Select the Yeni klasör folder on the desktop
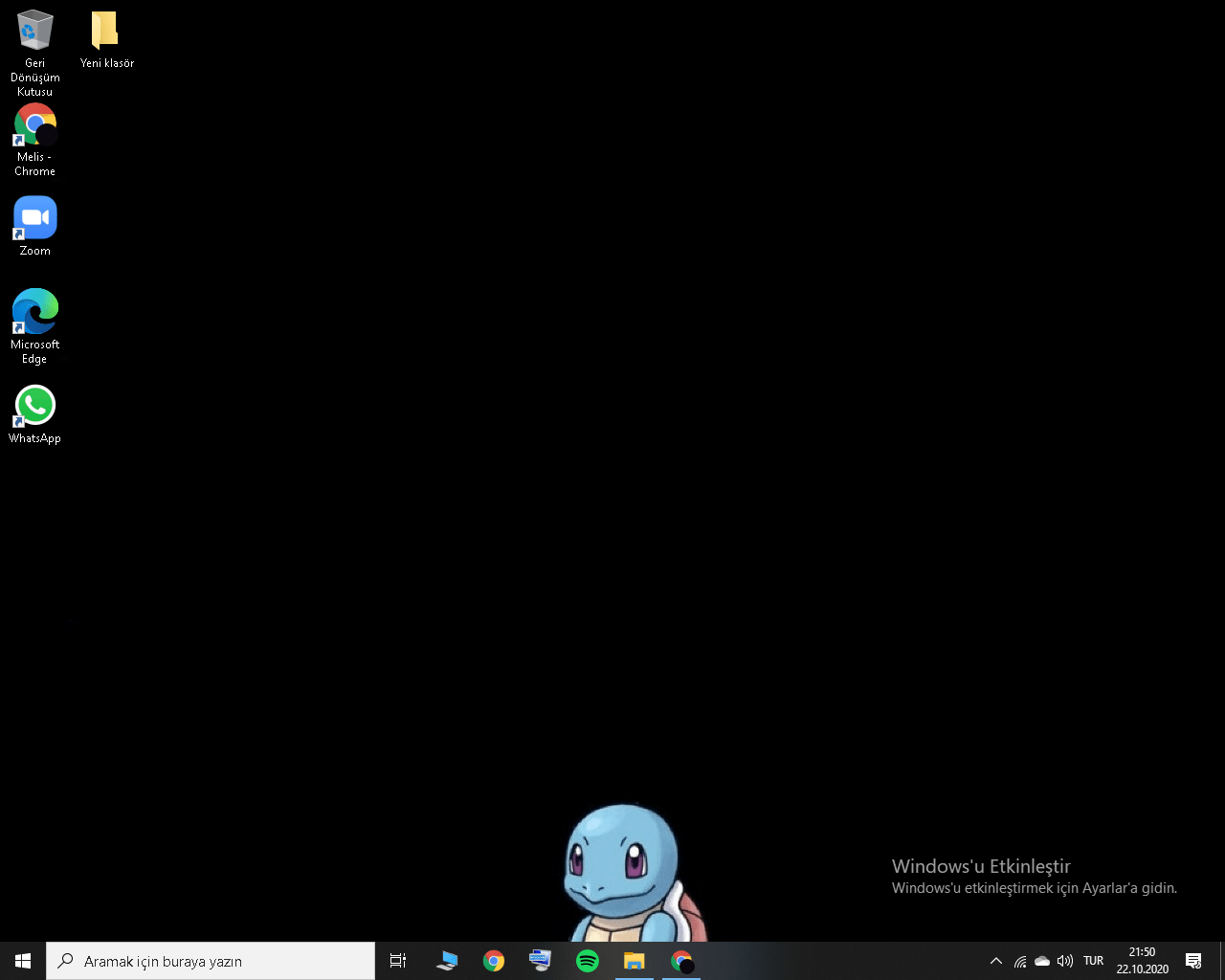 tap(106, 40)
